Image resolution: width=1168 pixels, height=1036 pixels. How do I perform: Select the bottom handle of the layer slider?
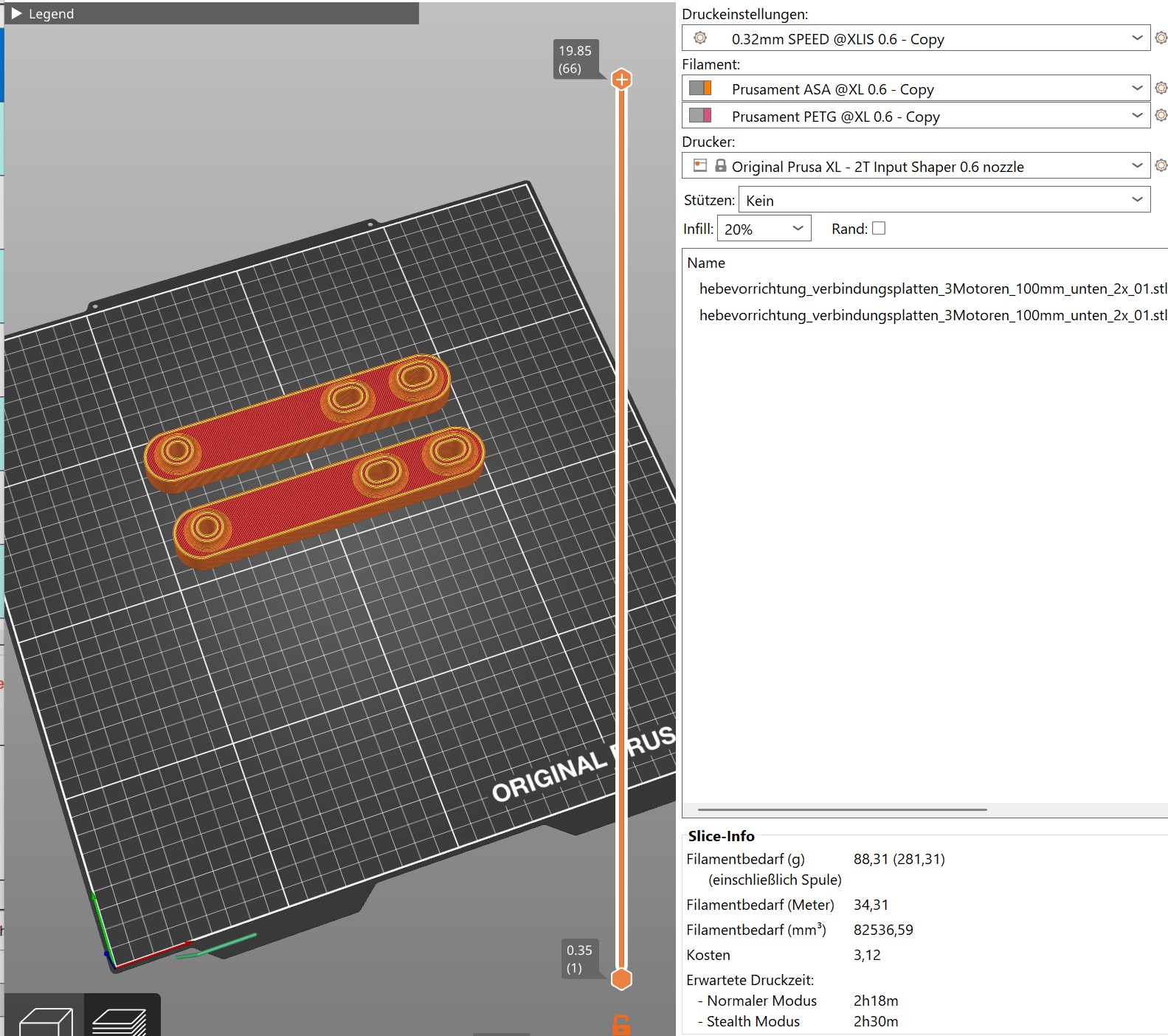pyautogui.click(x=622, y=979)
